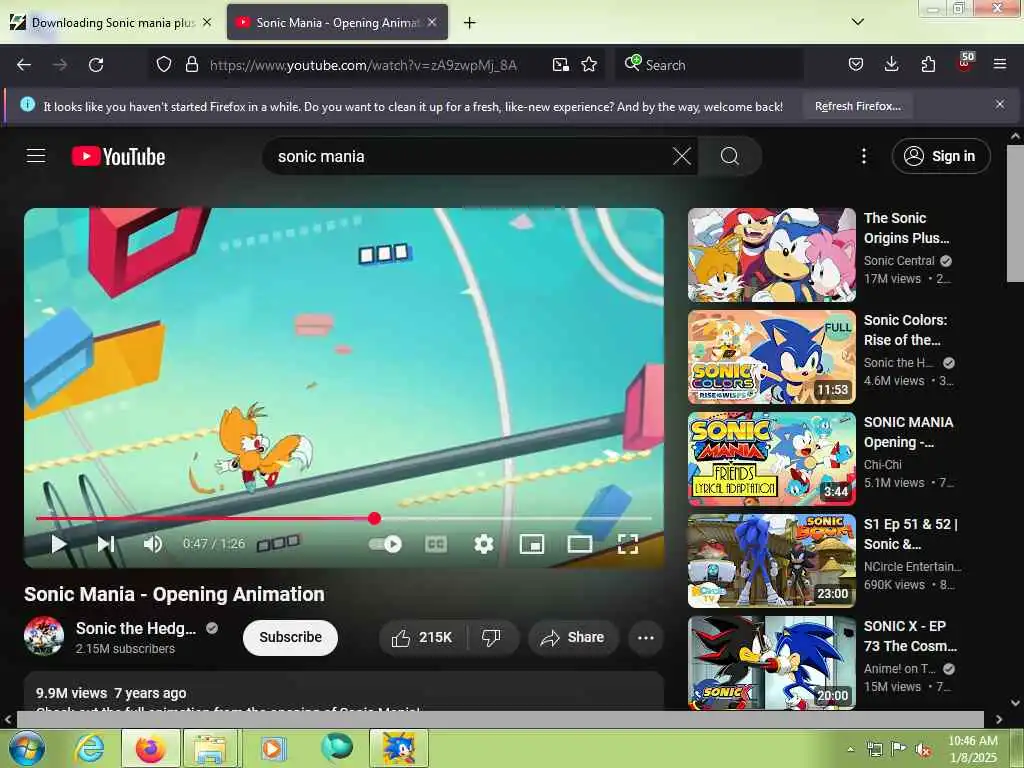Open the Windows Media Player taskbar icon
The height and width of the screenshot is (768, 1024).
click(x=272, y=748)
